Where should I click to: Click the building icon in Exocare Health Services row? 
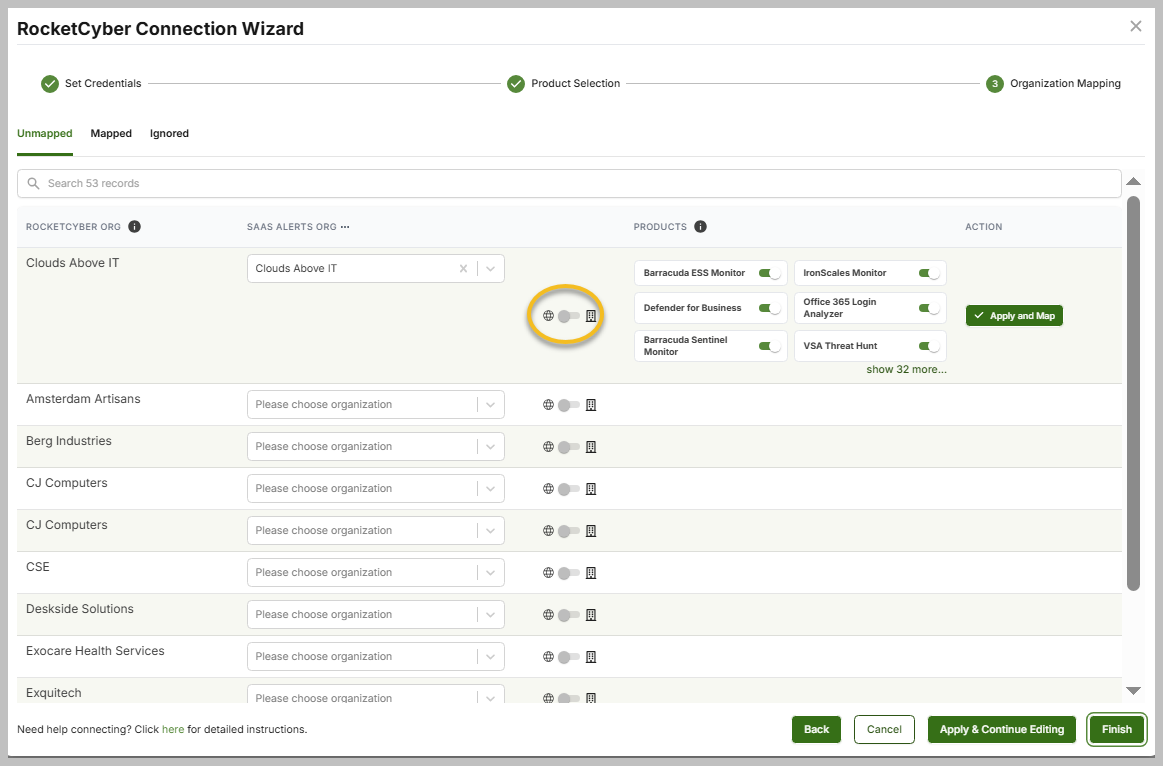click(x=591, y=657)
